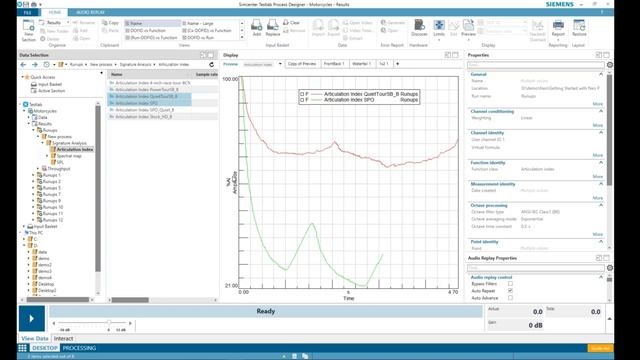Switch to the Interact tab

click(x=64, y=338)
